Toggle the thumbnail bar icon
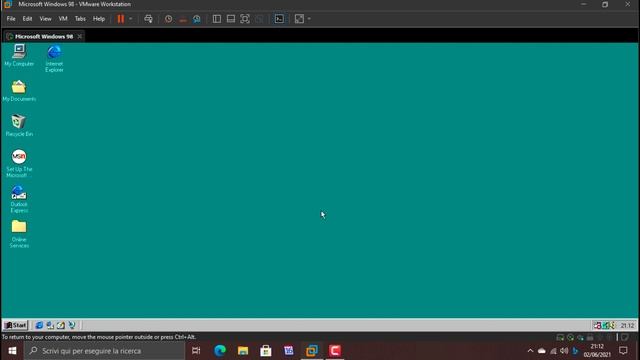The width and height of the screenshot is (640, 360). pos(231,19)
